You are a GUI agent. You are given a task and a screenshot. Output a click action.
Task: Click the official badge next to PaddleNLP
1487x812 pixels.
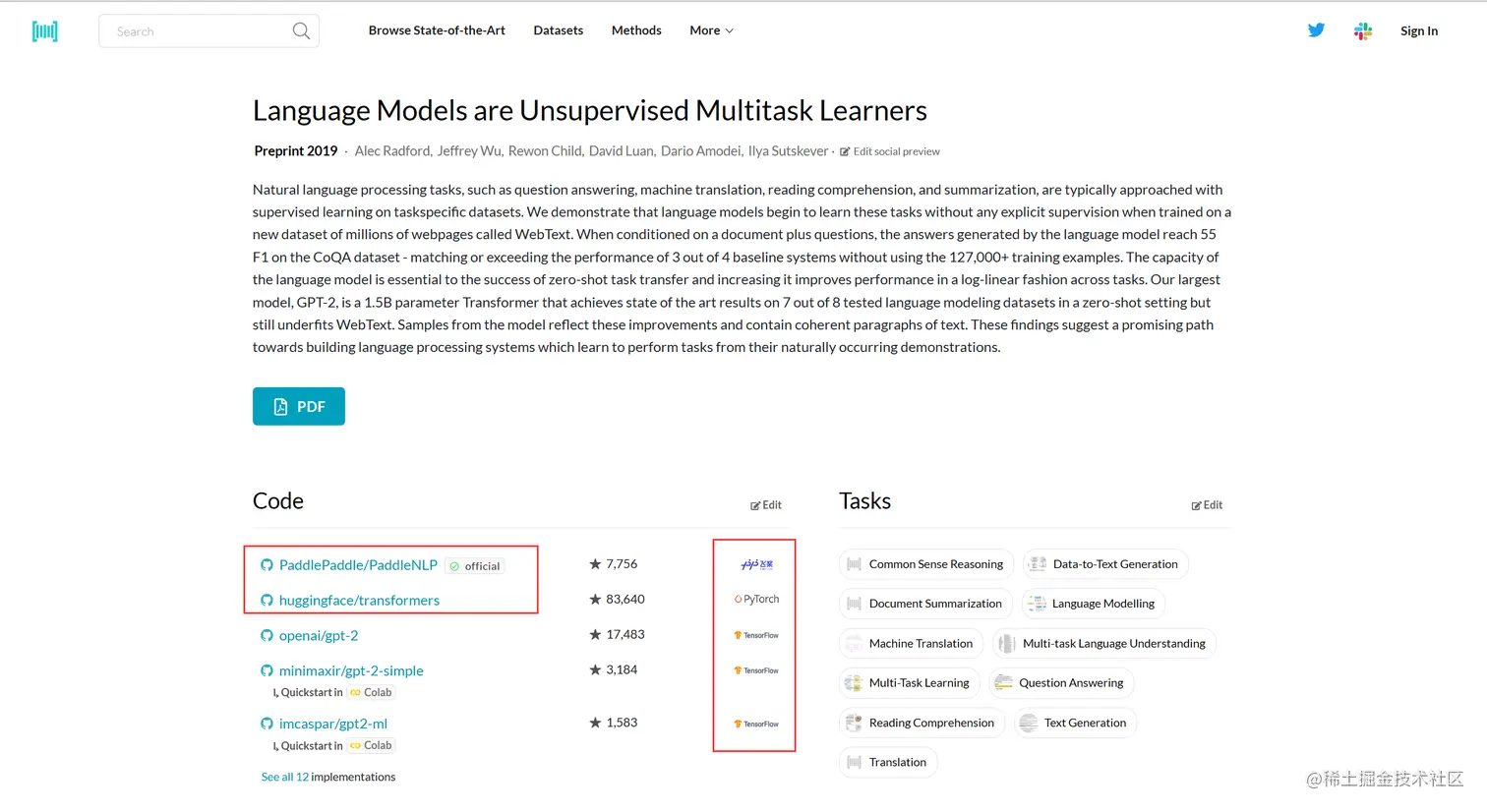pyautogui.click(x=475, y=566)
